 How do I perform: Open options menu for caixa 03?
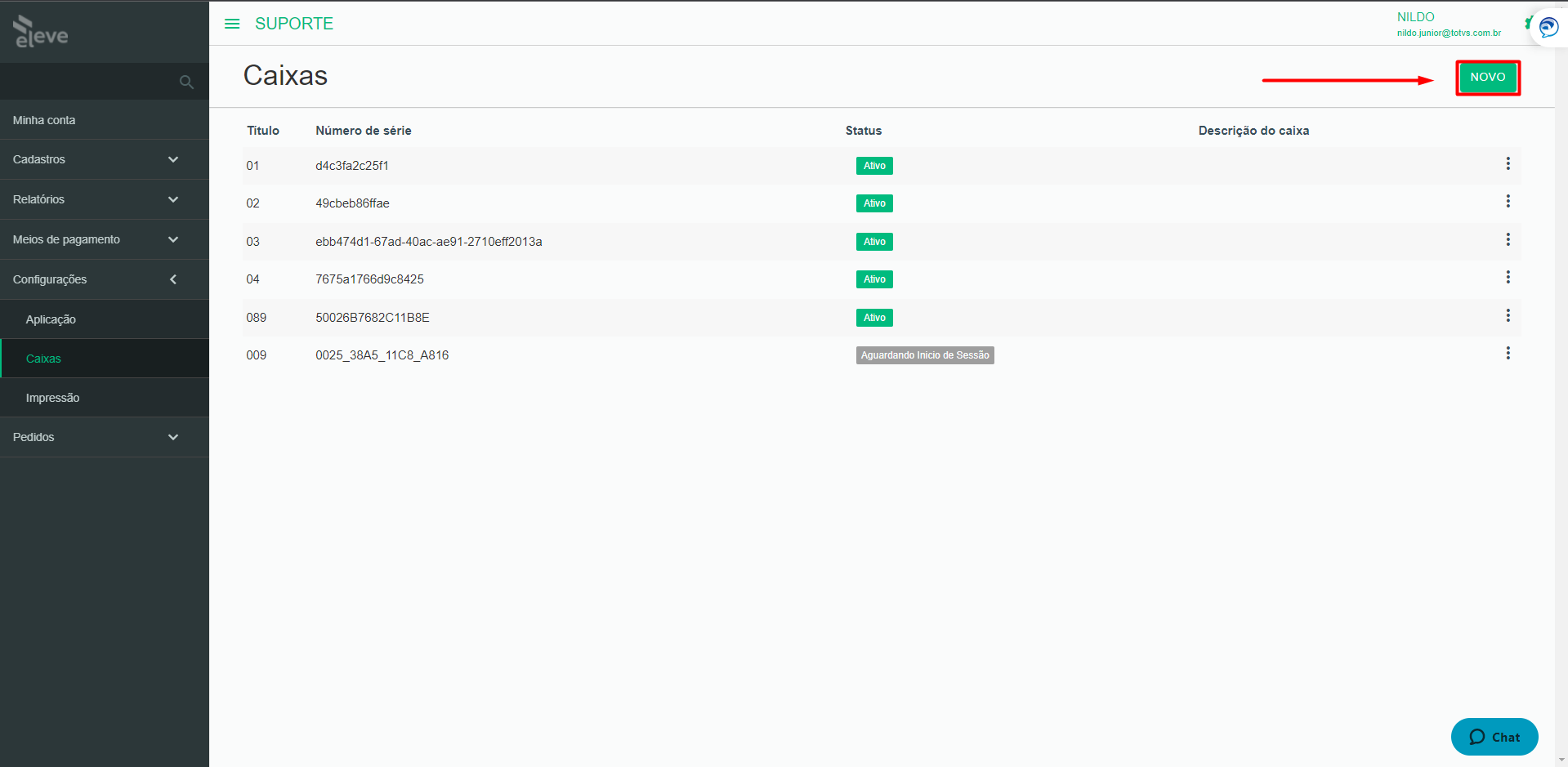click(1508, 240)
